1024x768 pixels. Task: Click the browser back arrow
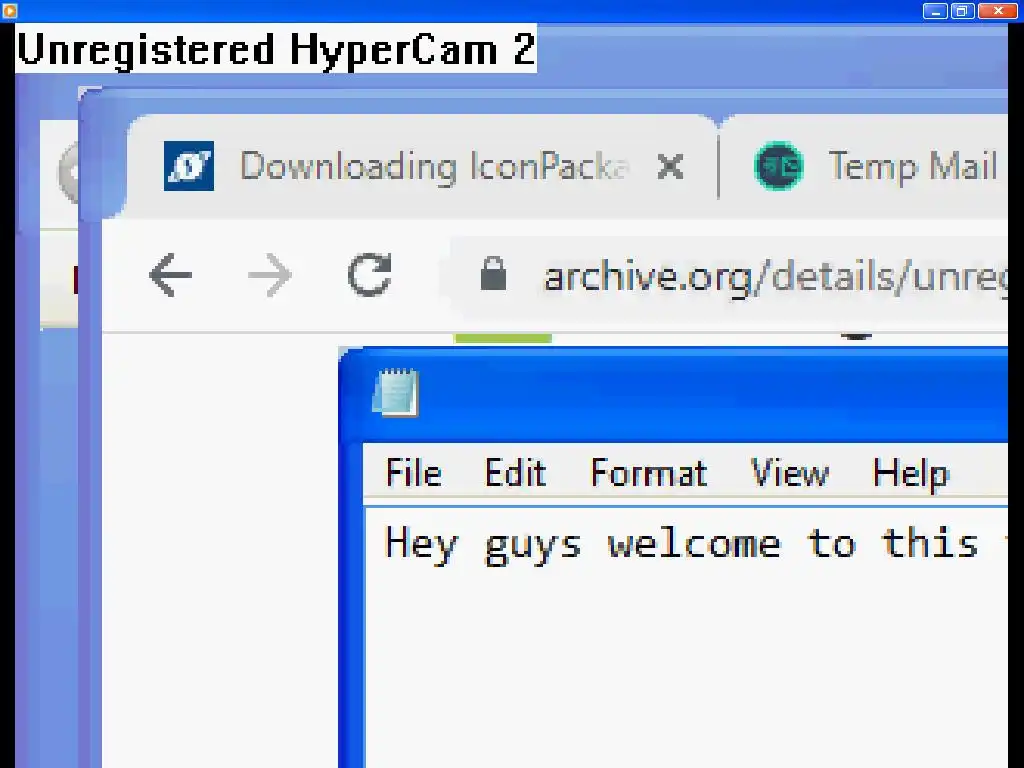[170, 275]
